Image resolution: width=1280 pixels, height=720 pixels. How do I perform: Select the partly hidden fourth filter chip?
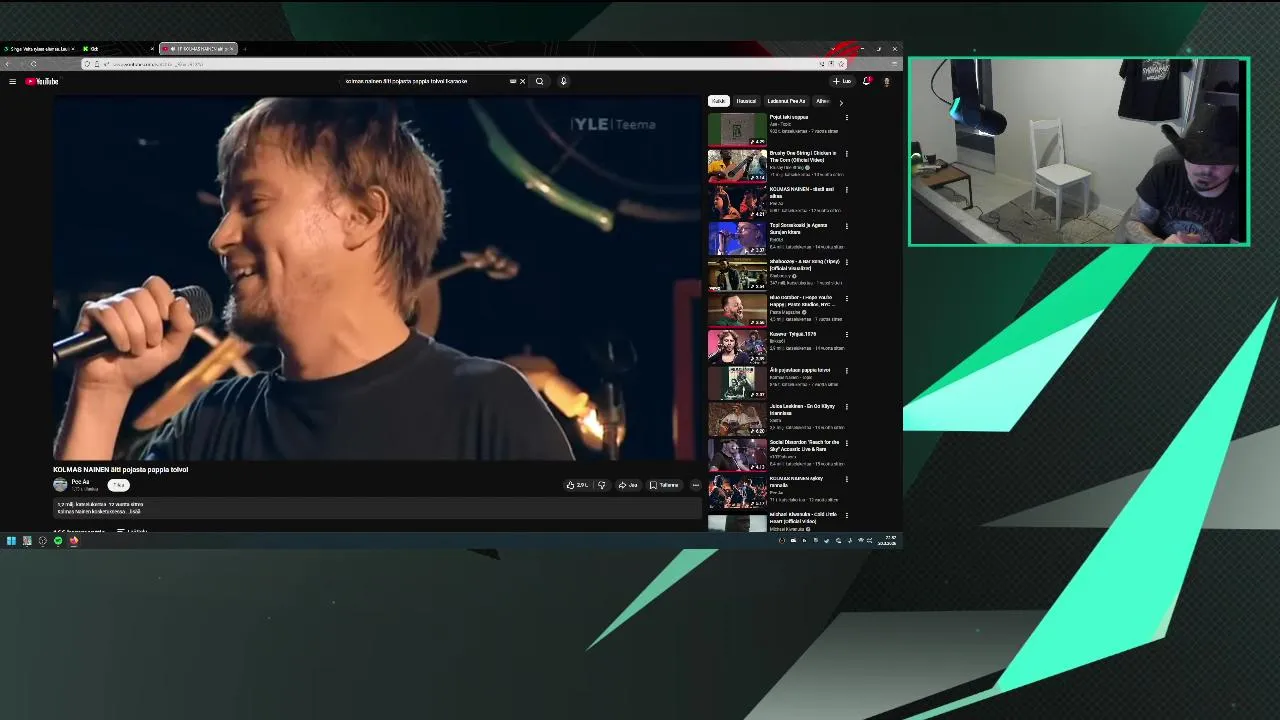(x=822, y=101)
